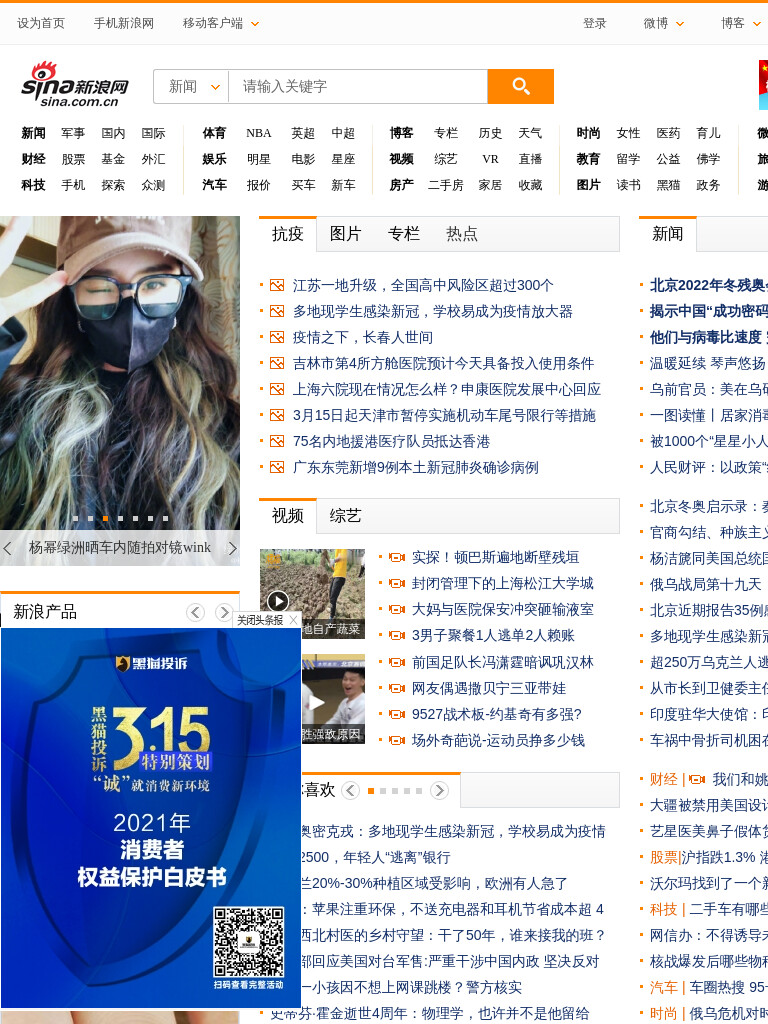Screen dimensions: 768x1024
Task: Open the 汽车 navigation link
Action: click(214, 185)
